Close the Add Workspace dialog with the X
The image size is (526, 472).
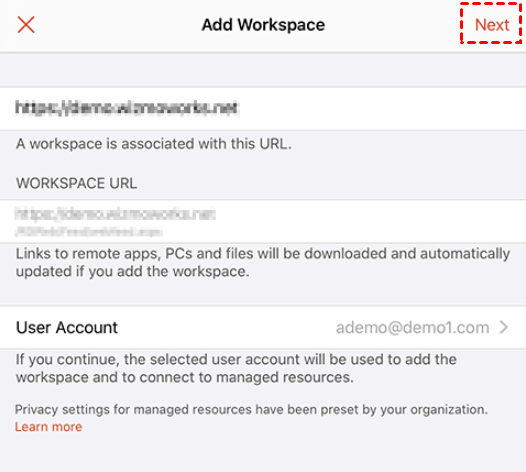point(26,25)
